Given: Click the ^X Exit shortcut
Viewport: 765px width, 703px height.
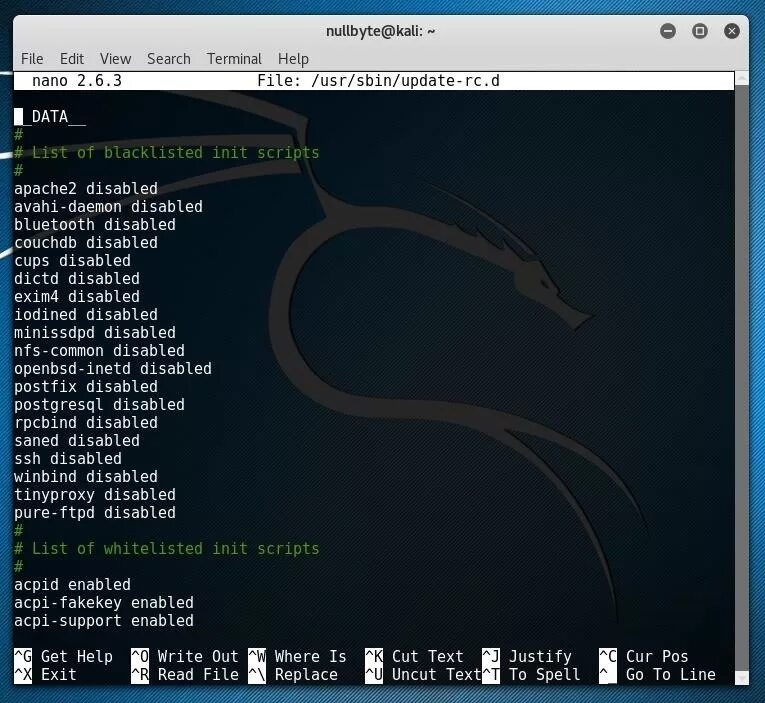Looking at the screenshot, I should [x=45, y=675].
